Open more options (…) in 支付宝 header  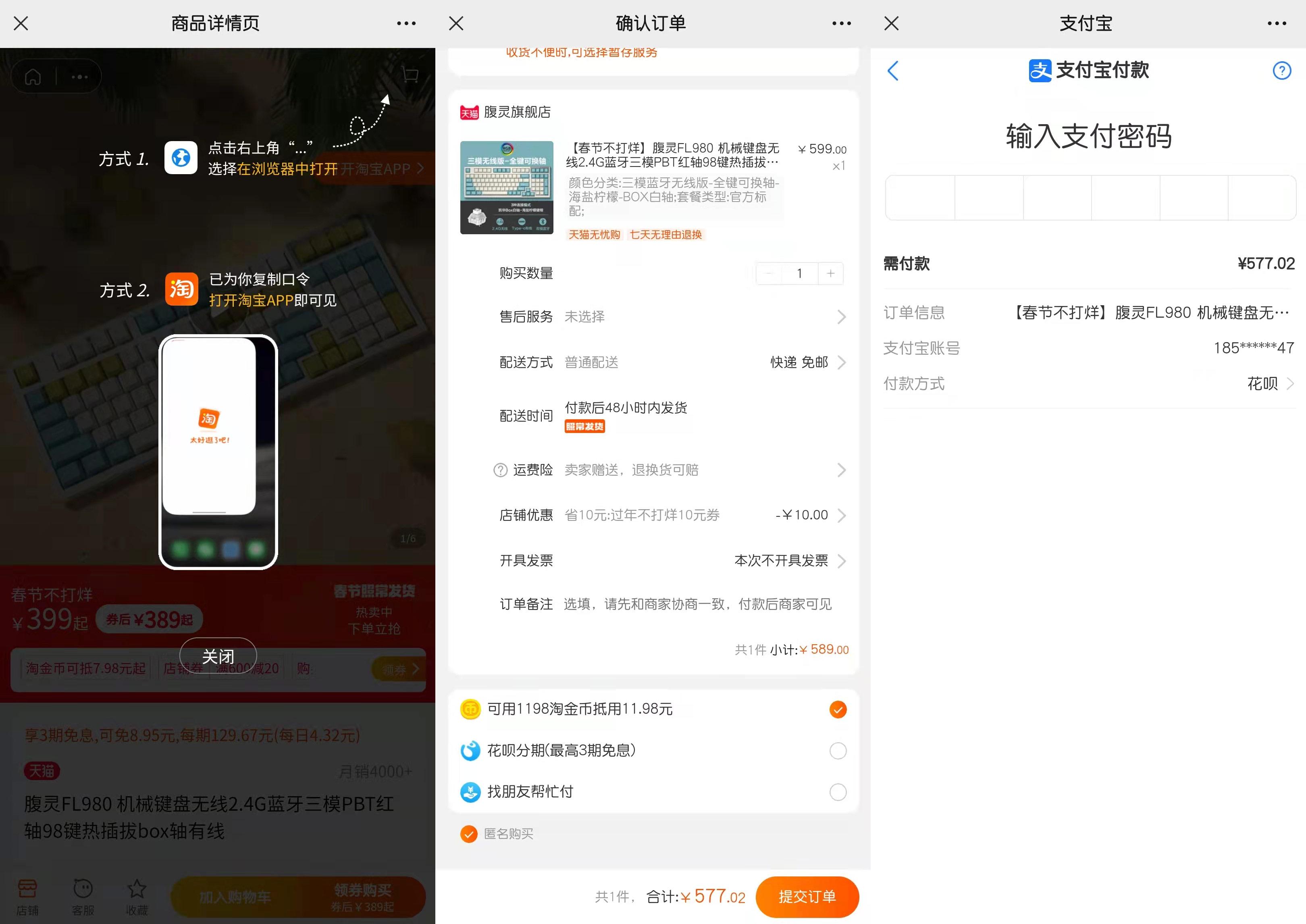pos(1277,23)
